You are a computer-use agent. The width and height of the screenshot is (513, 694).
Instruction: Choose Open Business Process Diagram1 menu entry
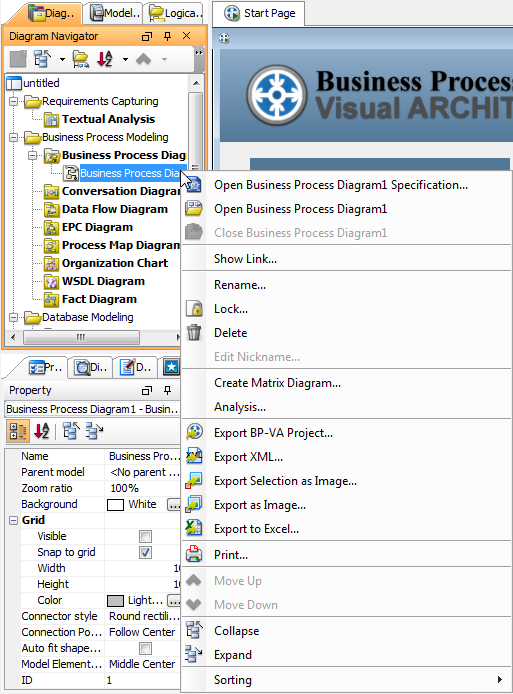(x=300, y=209)
